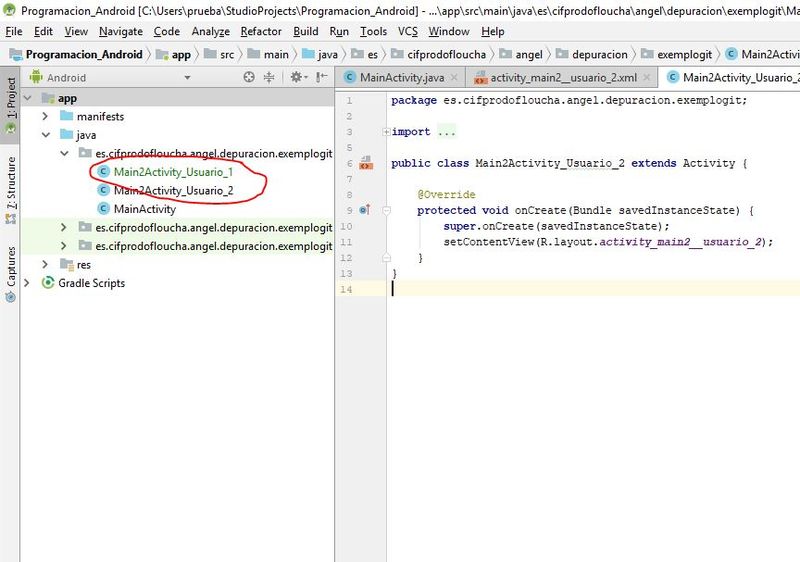Expand the res folder
The height and width of the screenshot is (562, 800).
[45, 264]
